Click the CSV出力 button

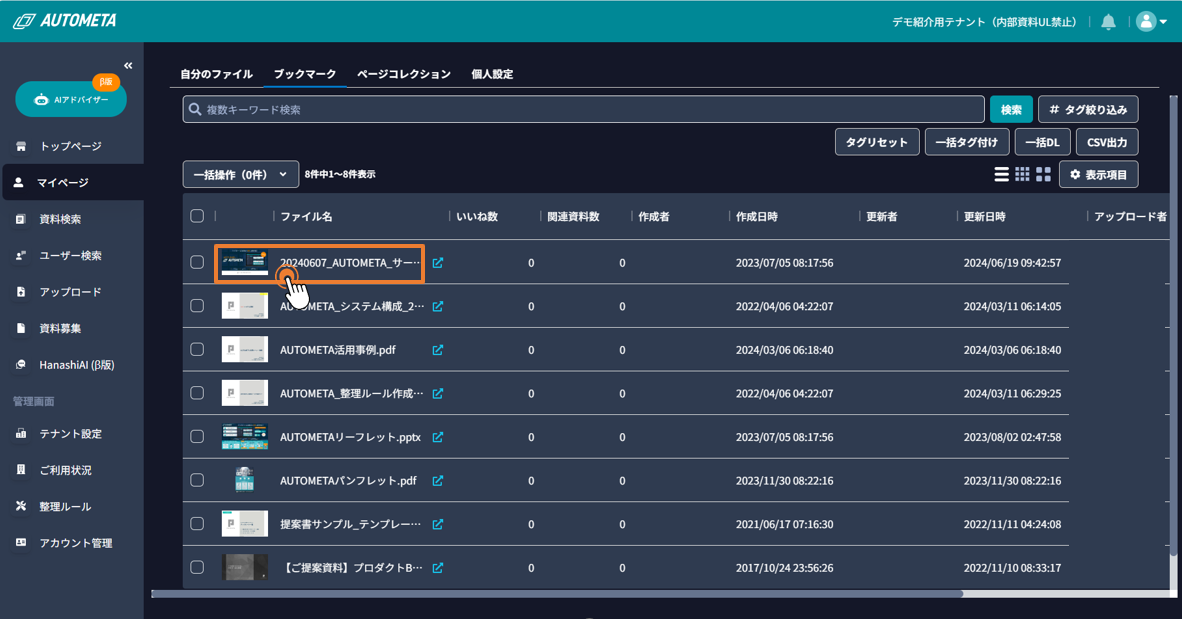[1107, 142]
